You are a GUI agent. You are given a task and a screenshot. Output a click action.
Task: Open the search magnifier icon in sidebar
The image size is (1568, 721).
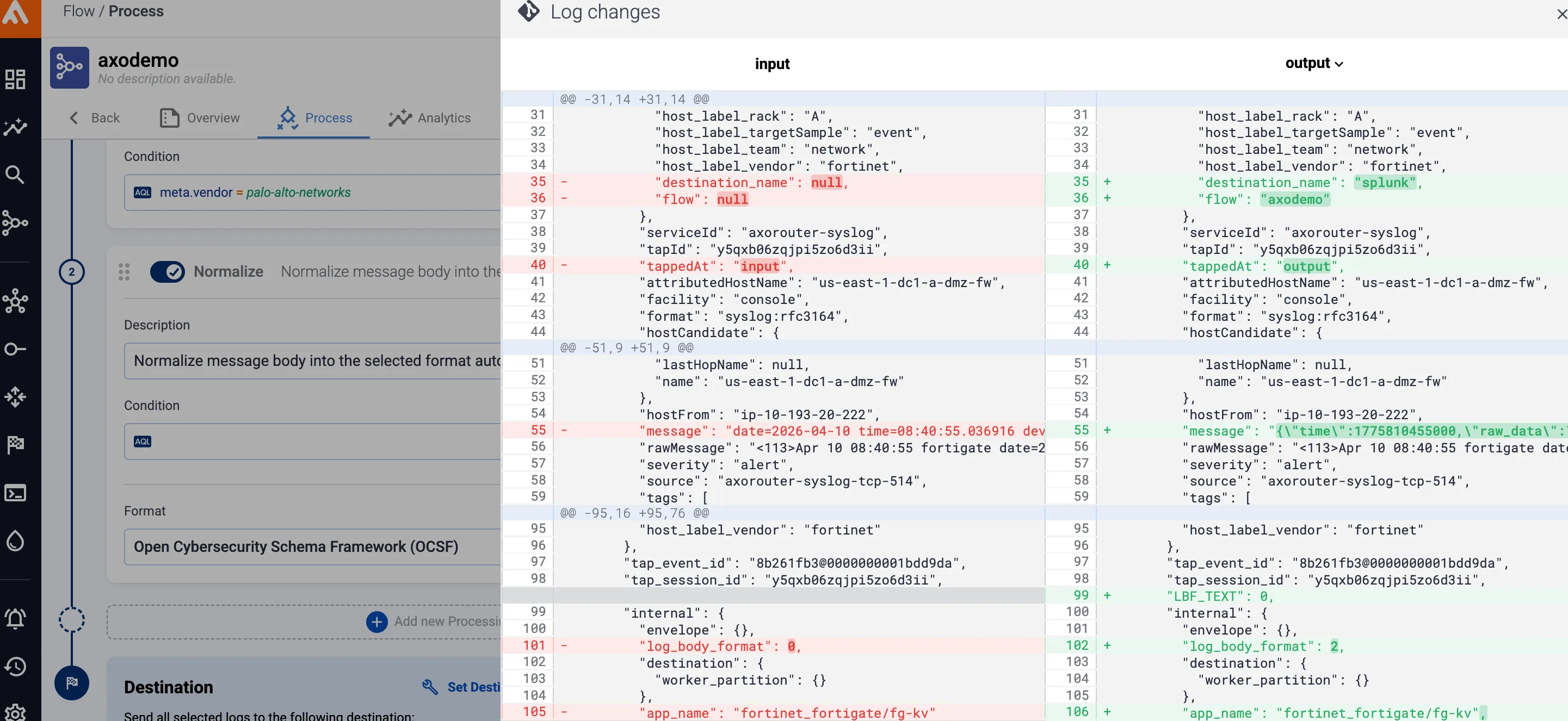pos(15,175)
